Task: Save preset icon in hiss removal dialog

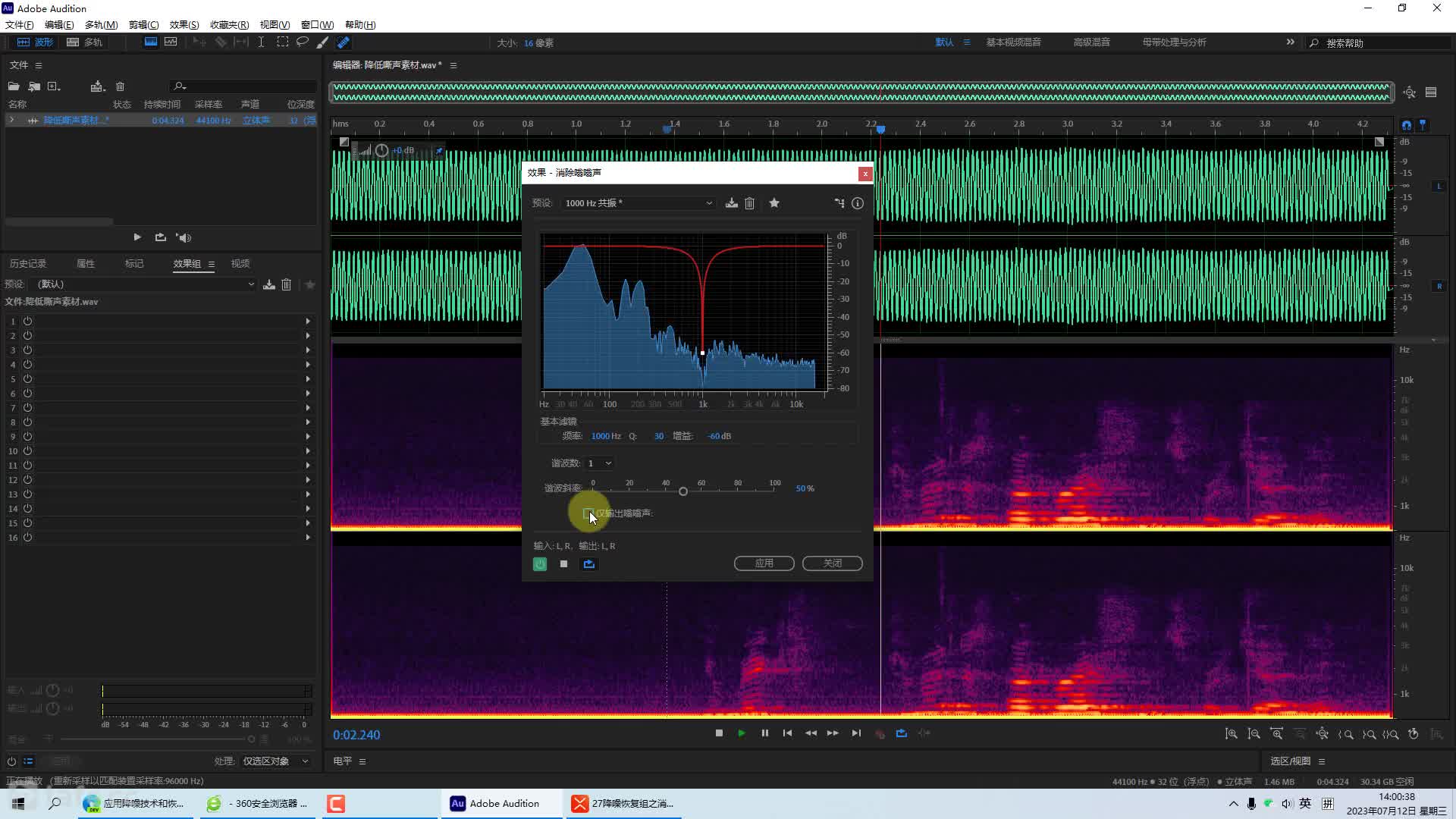Action: (x=731, y=203)
